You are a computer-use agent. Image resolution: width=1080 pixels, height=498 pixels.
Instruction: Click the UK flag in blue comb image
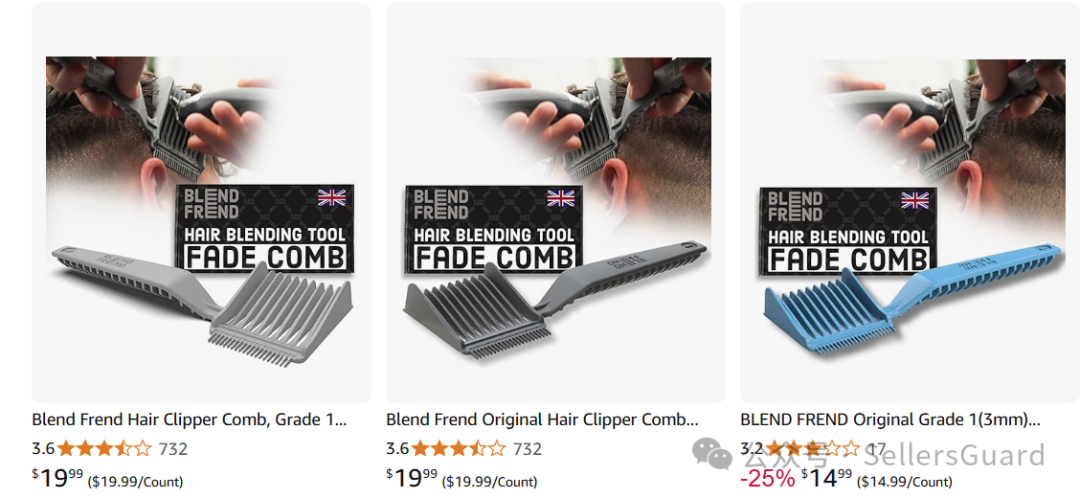coord(915,200)
